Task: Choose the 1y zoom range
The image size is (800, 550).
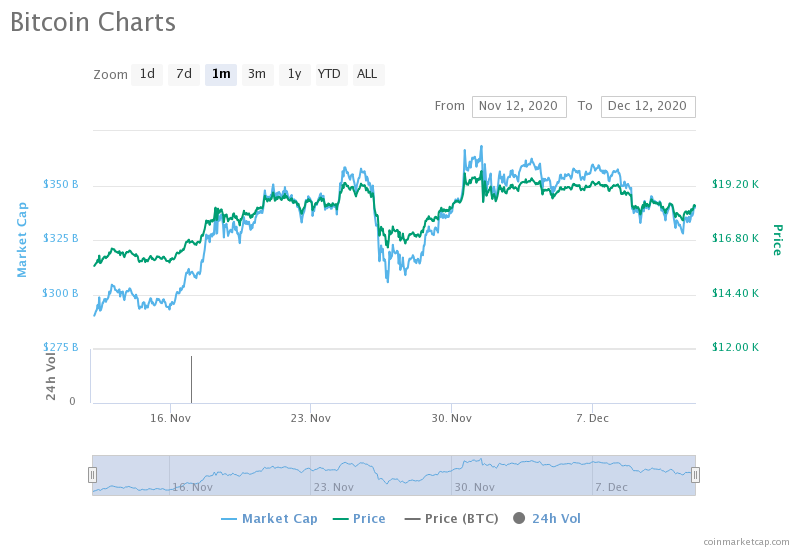Action: coord(294,74)
